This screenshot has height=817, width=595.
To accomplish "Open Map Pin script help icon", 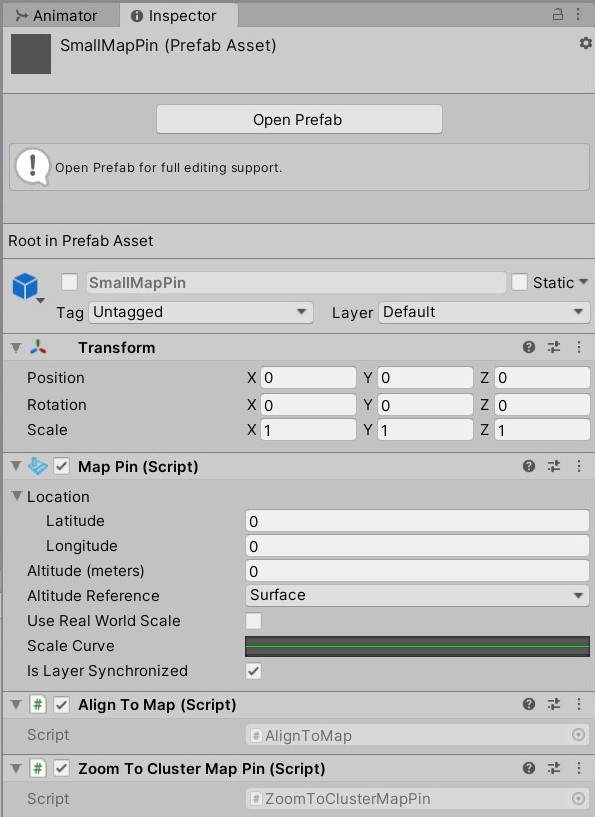I will pyautogui.click(x=528, y=466).
